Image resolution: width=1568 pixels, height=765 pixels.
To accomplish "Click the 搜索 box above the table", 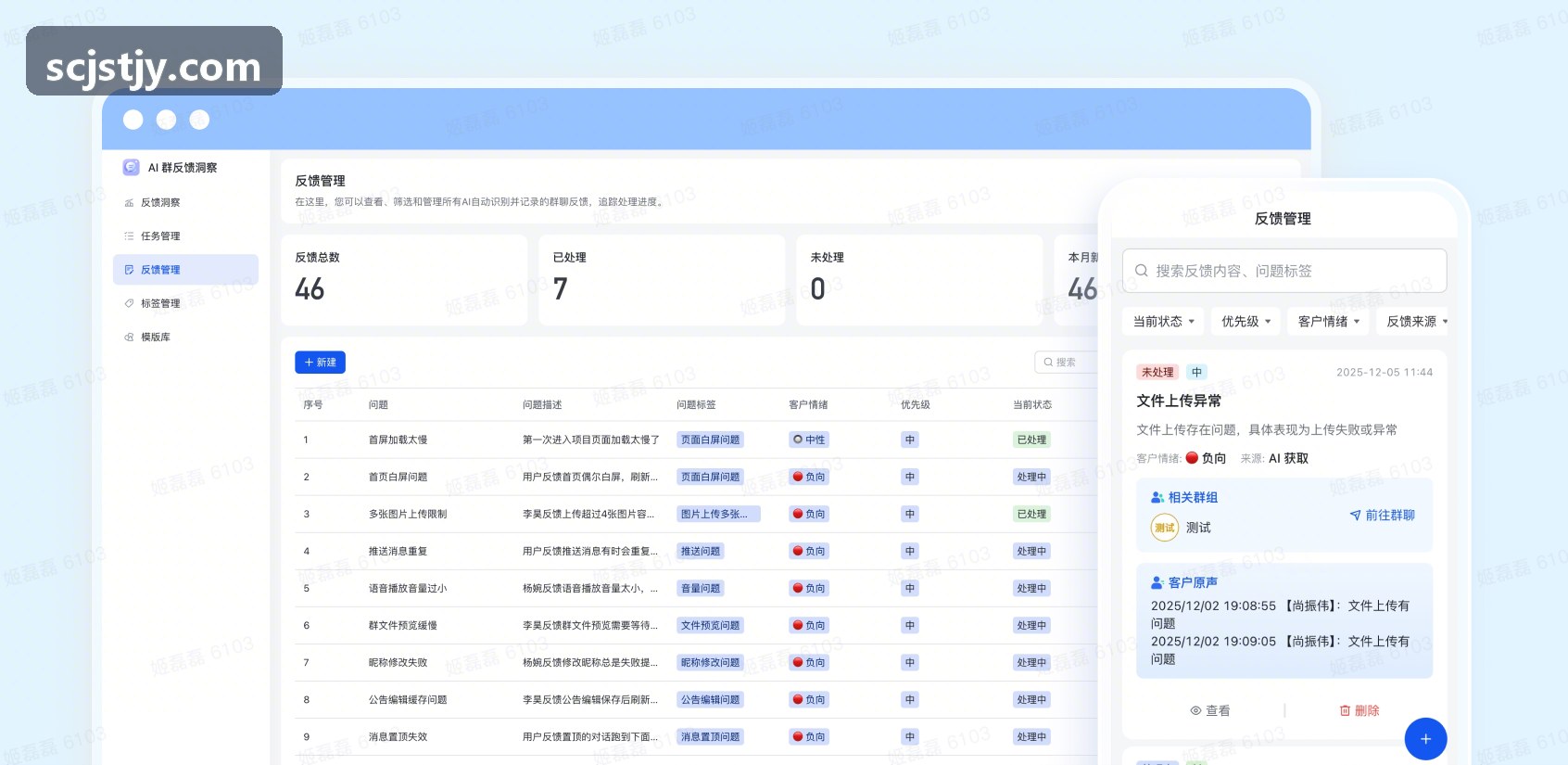I will tap(1067, 363).
